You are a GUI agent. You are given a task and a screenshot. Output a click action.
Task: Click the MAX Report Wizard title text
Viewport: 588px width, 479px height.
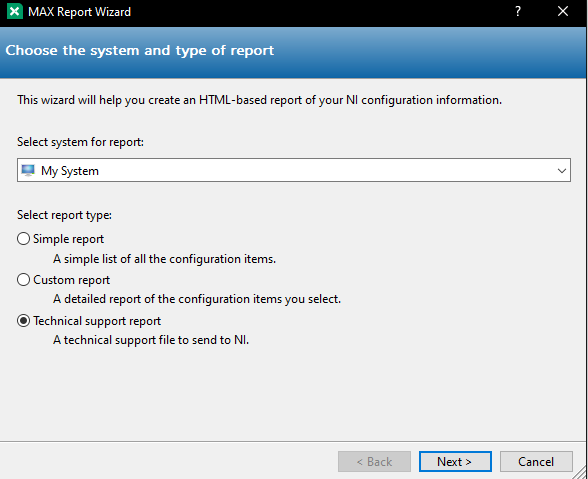80,12
